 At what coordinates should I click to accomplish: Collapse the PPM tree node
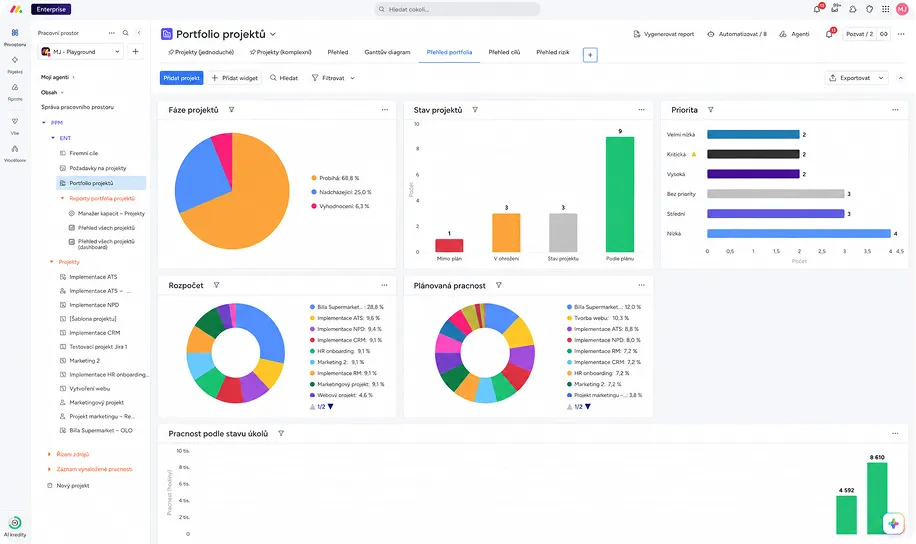click(44, 123)
